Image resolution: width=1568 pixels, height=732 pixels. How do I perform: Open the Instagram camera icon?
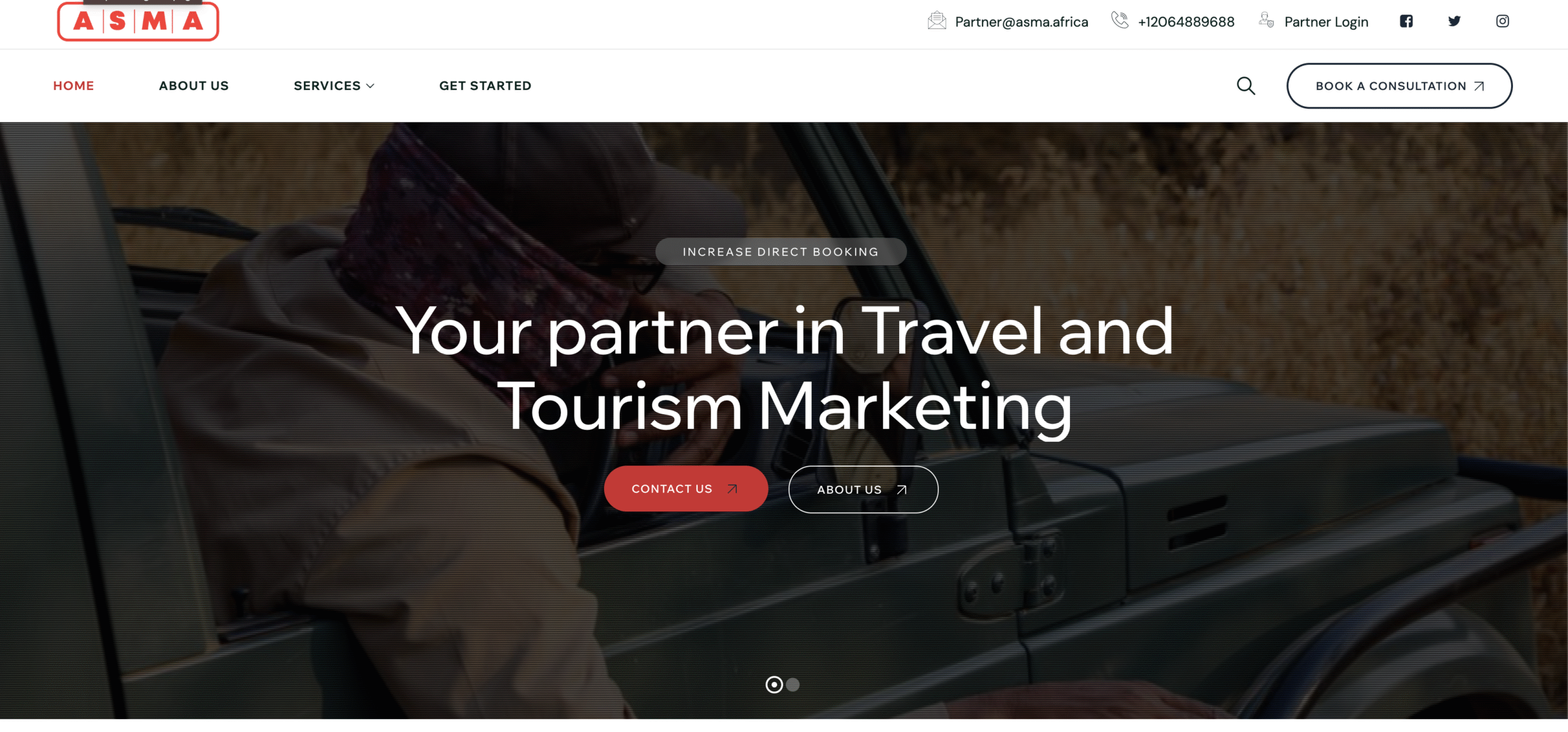point(1502,21)
